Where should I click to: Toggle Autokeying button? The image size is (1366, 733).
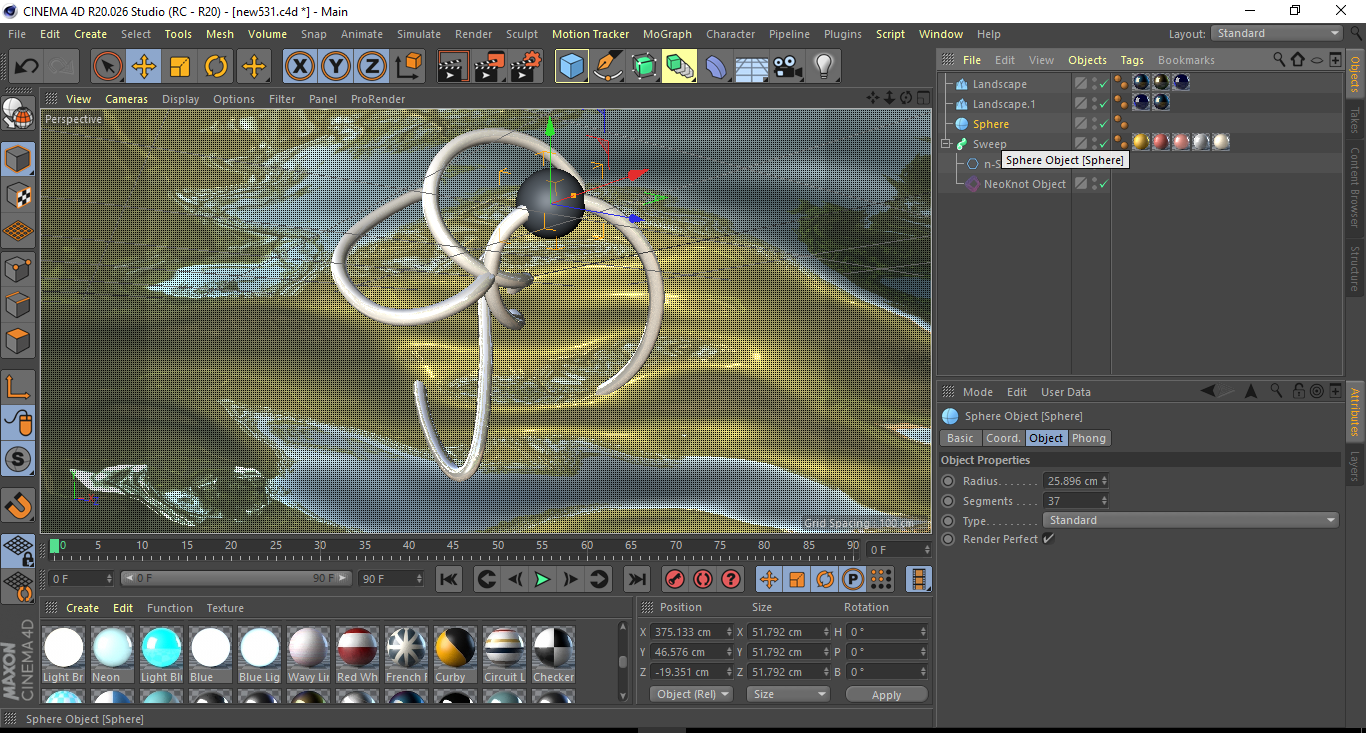[703, 579]
